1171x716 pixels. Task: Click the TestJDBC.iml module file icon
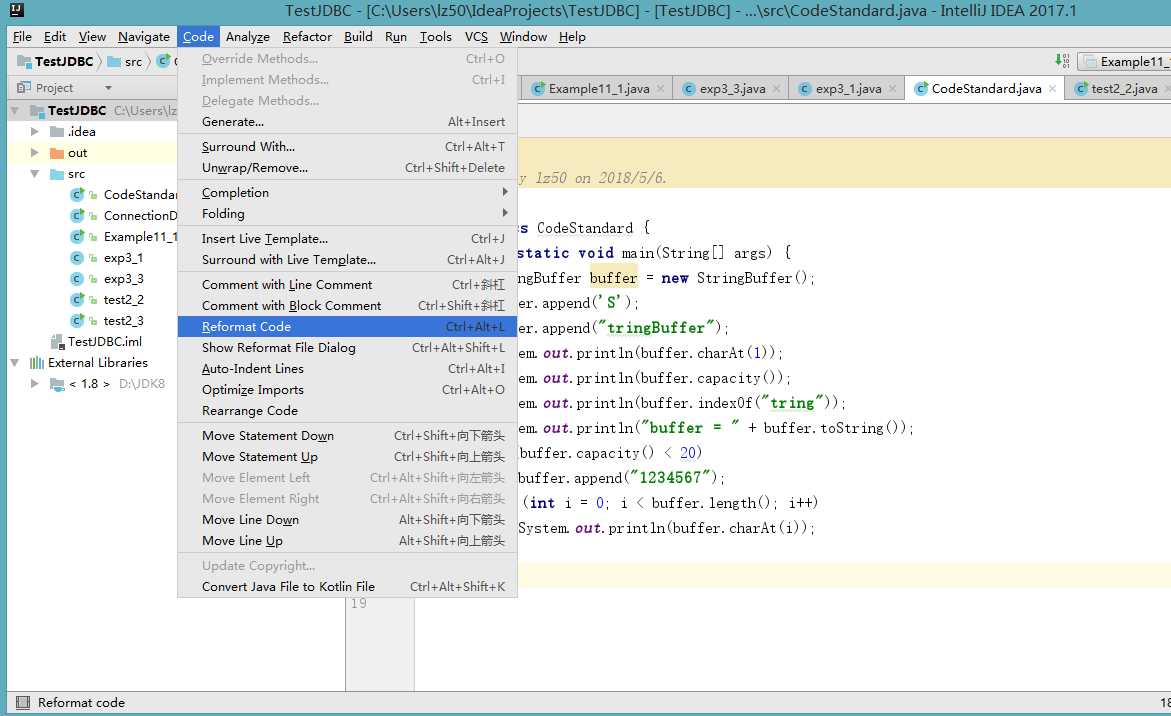tap(57, 342)
